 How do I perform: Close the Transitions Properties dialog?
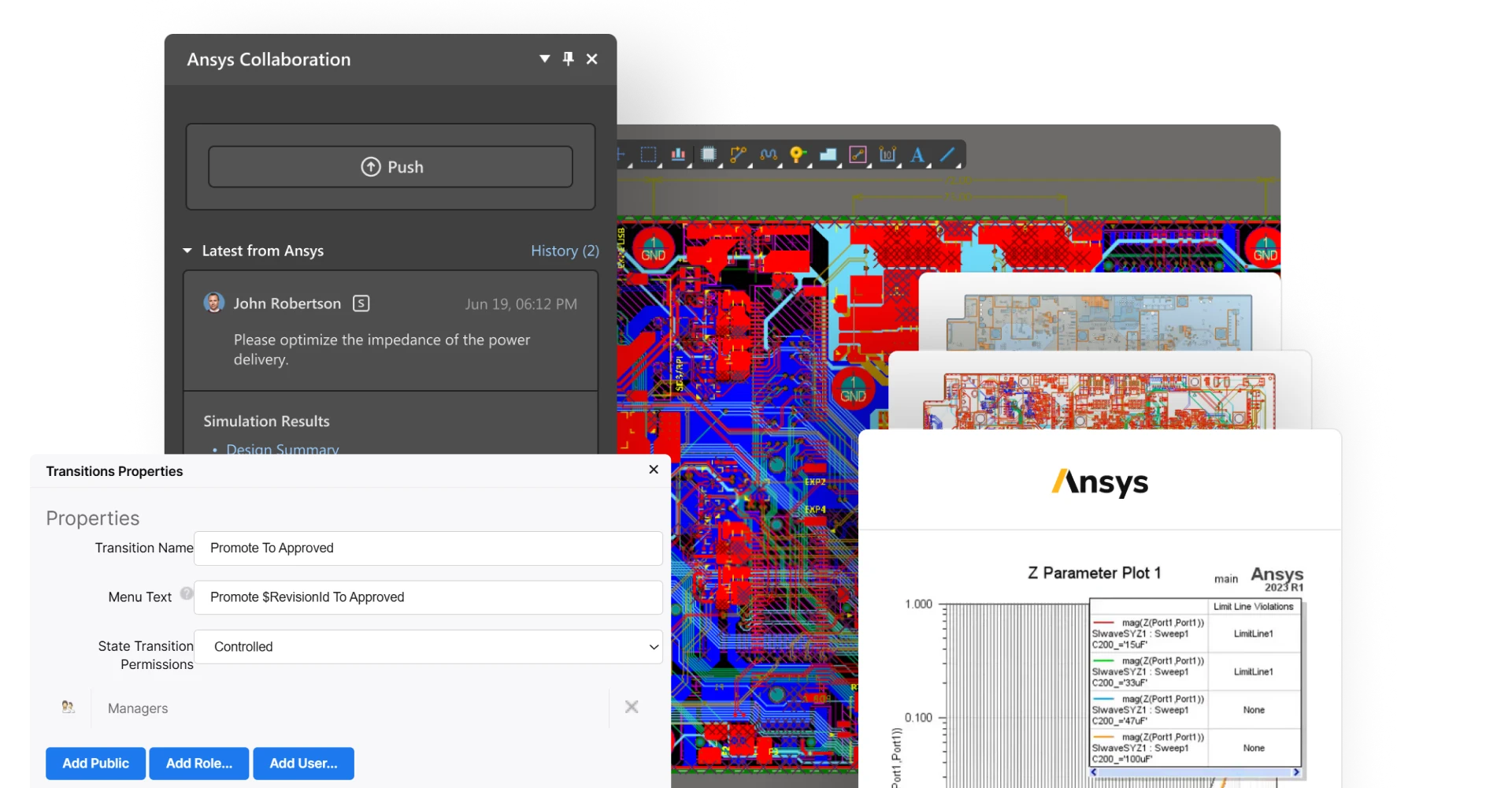click(x=654, y=470)
